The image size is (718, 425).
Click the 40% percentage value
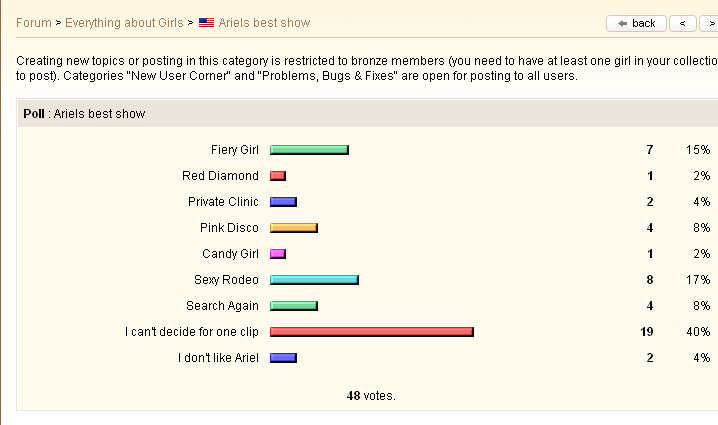(x=698, y=332)
